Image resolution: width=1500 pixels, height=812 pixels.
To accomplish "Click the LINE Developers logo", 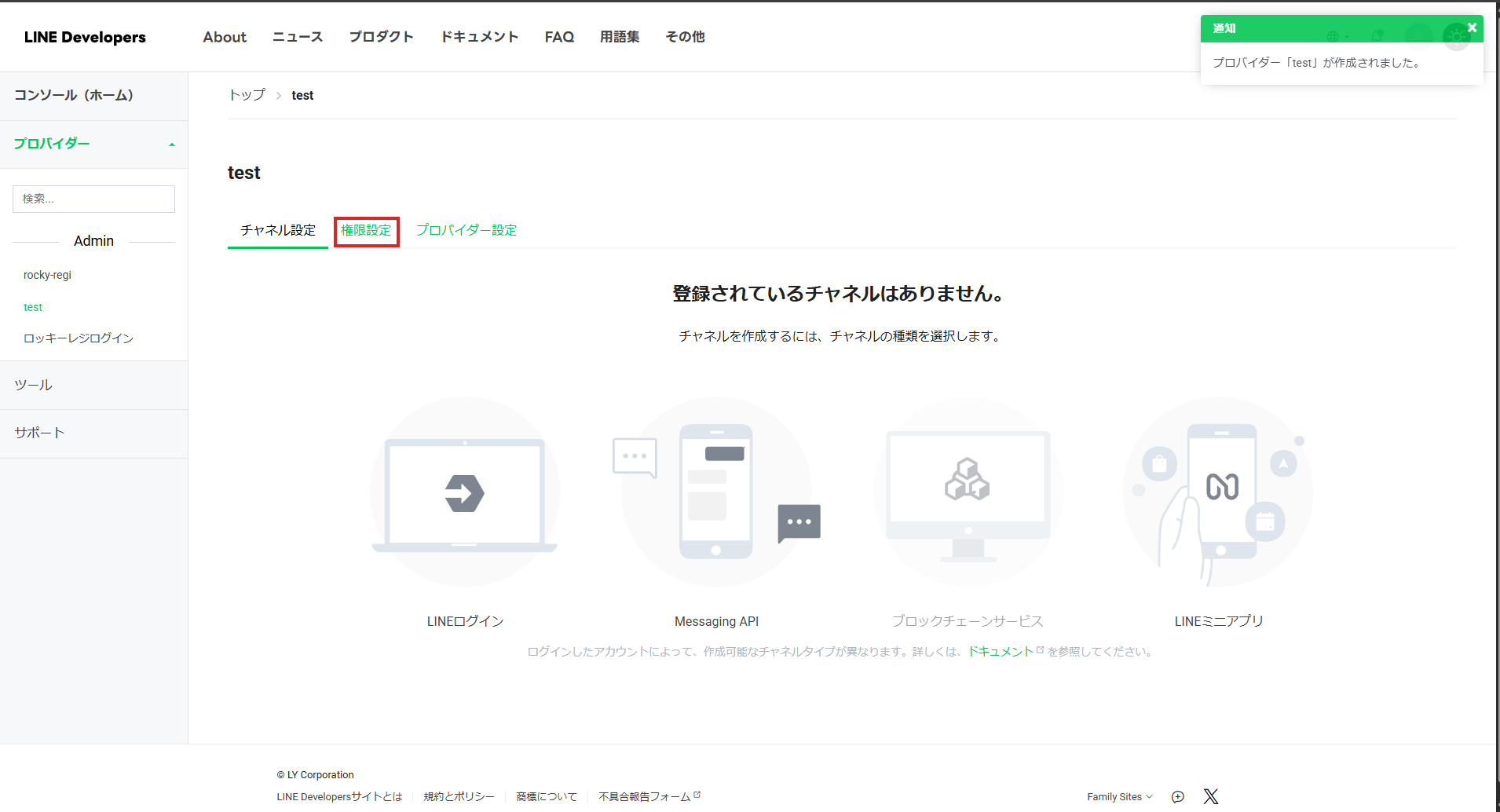I will tap(85, 37).
